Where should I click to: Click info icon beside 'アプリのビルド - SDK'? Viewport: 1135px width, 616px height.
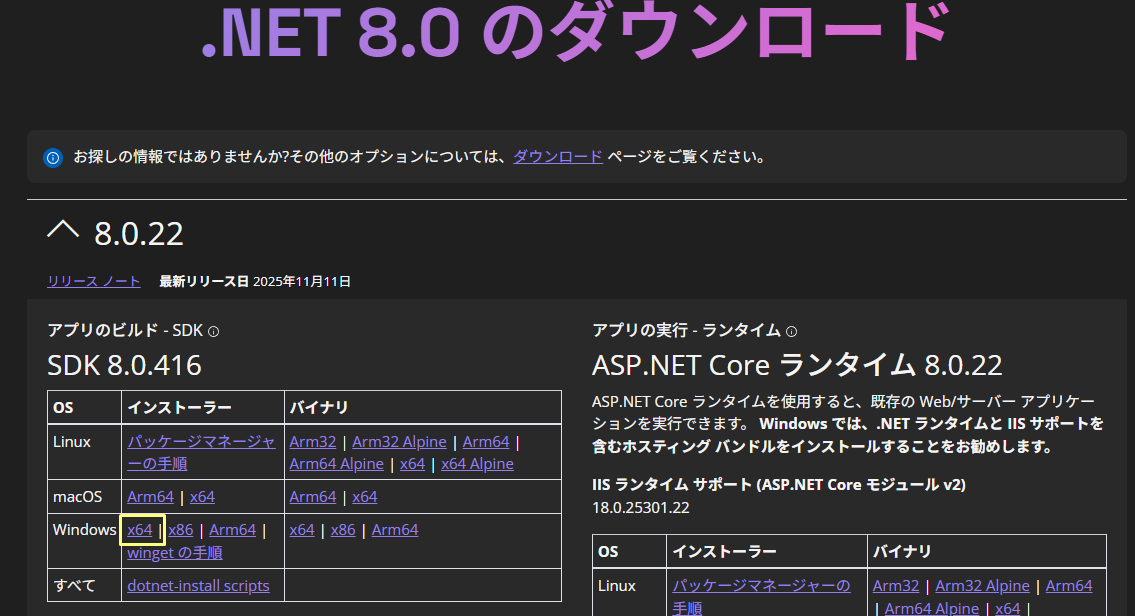213,331
